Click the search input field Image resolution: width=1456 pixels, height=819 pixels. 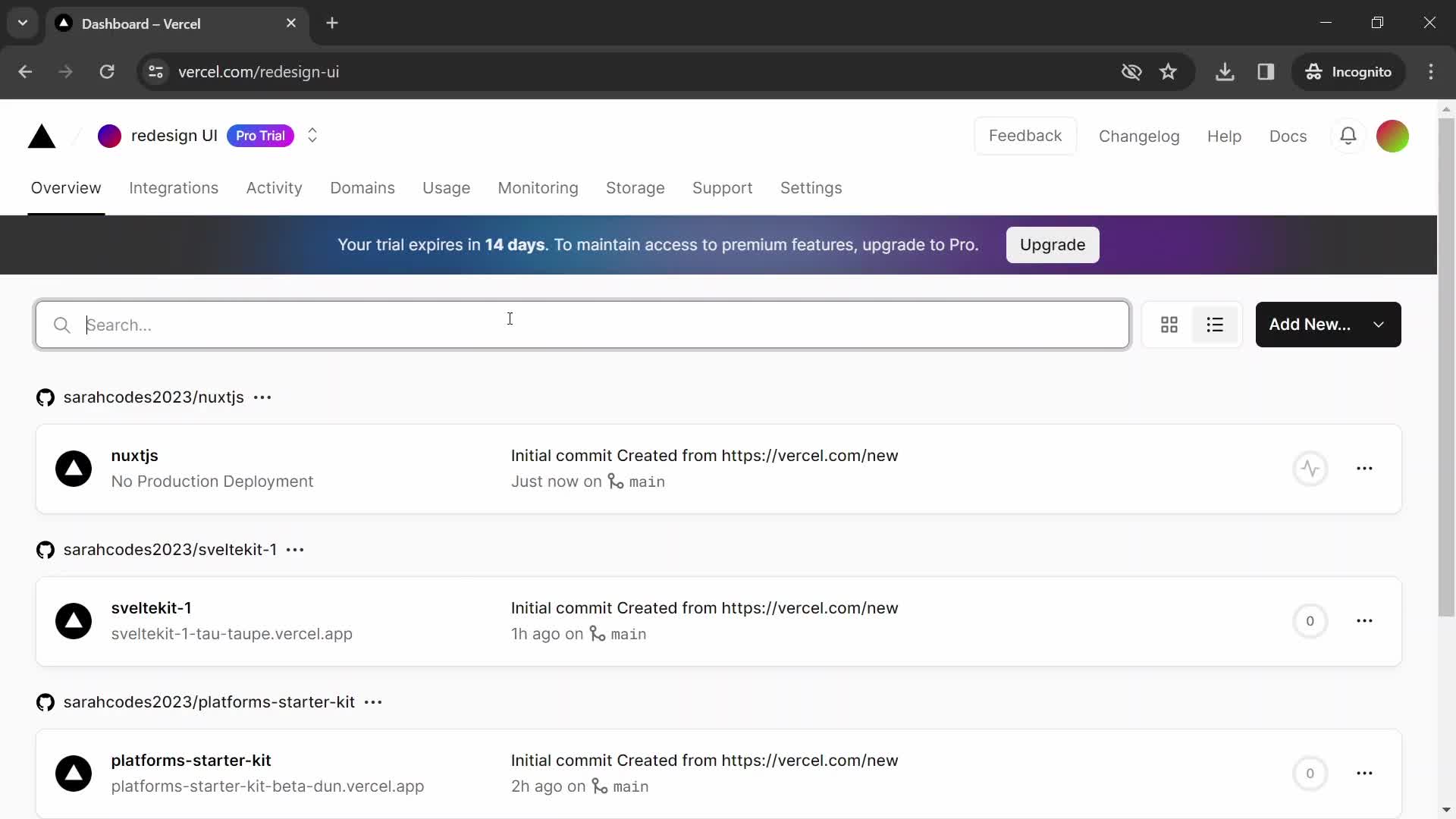(x=582, y=324)
